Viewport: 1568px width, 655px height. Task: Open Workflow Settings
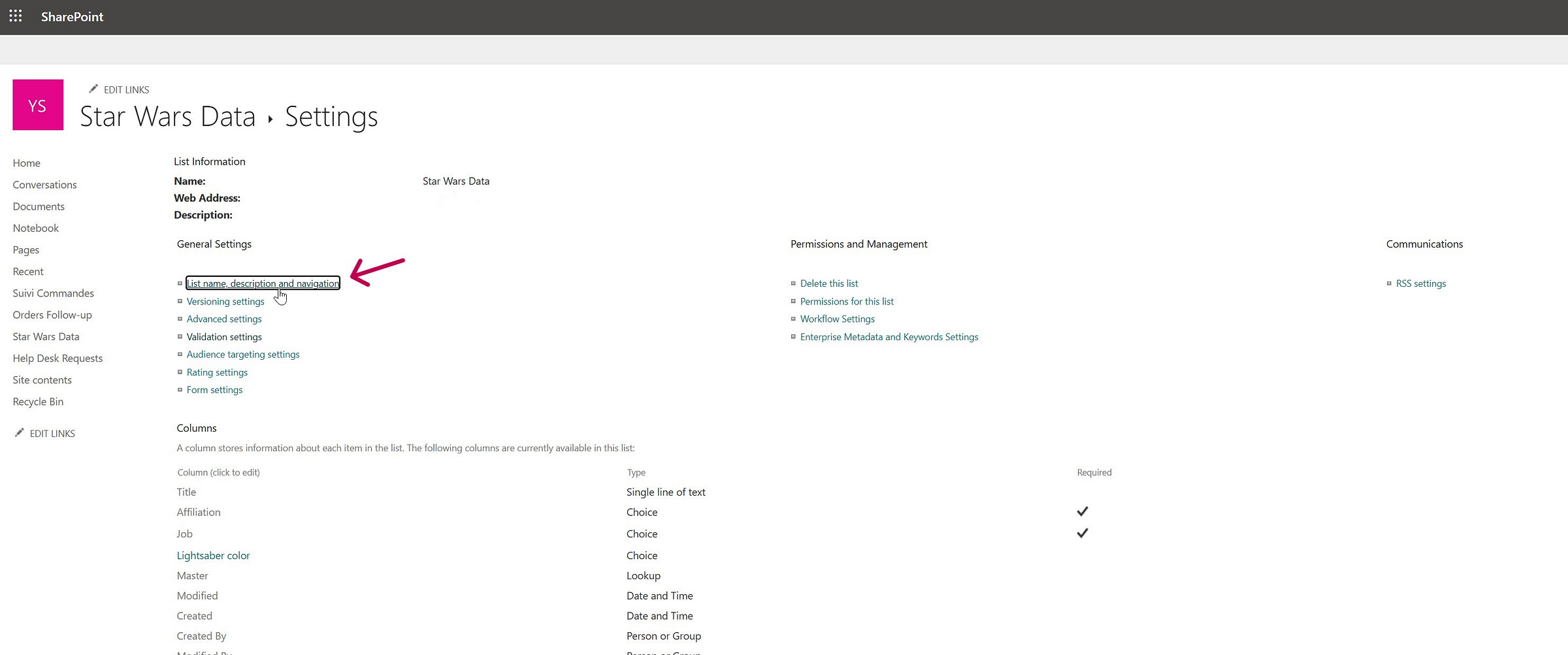tap(838, 319)
